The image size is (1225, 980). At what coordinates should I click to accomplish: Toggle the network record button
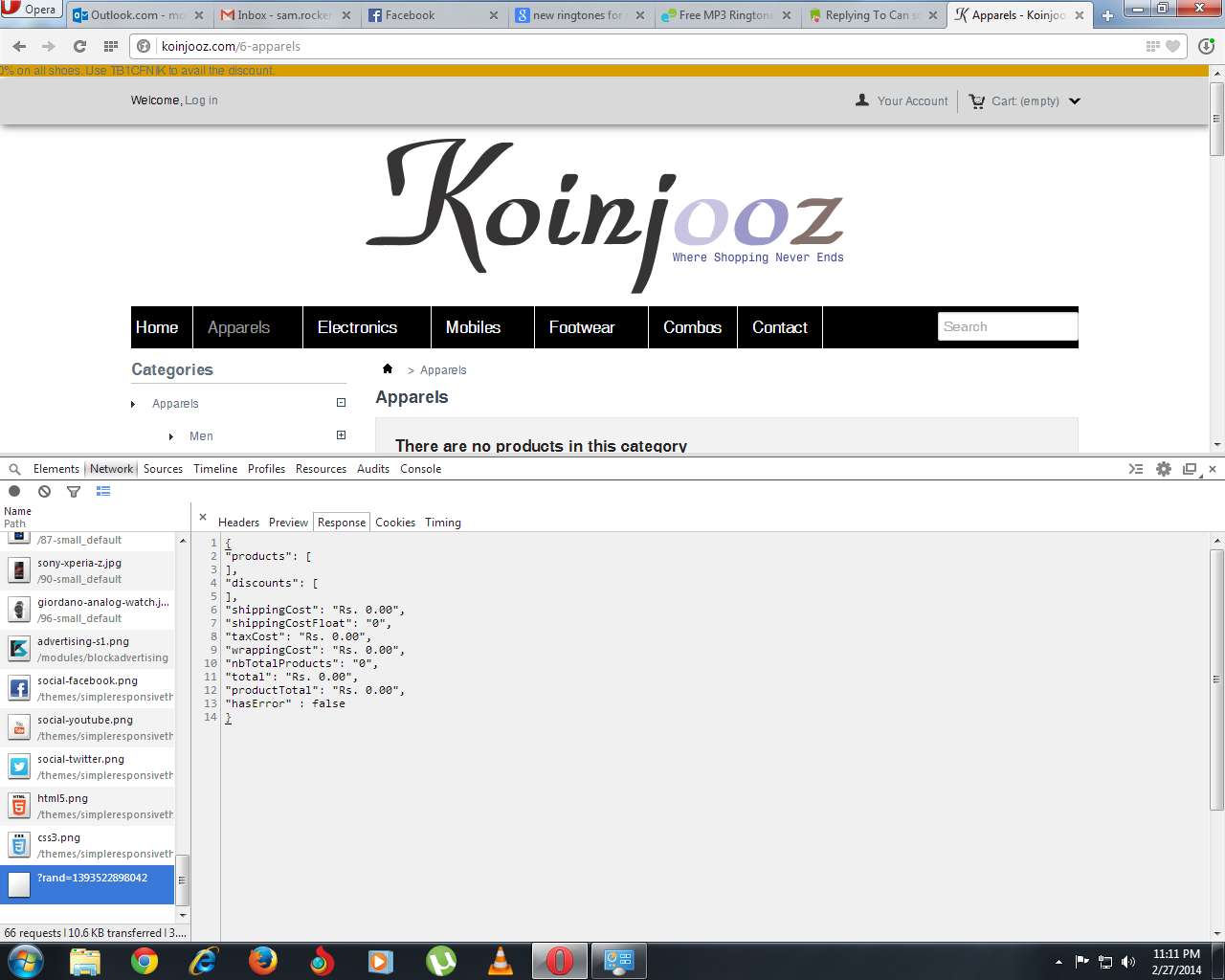(x=14, y=491)
